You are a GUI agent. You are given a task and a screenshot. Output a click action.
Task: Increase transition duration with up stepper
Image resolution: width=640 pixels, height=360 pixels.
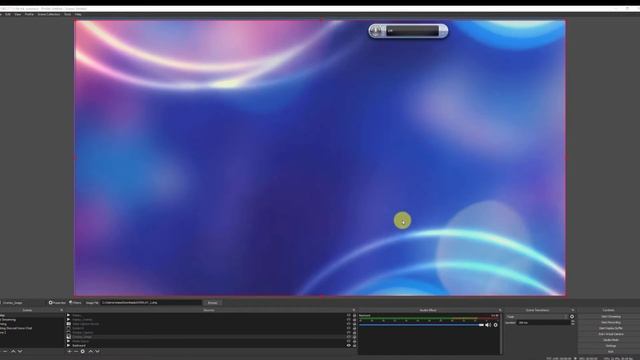573,321
